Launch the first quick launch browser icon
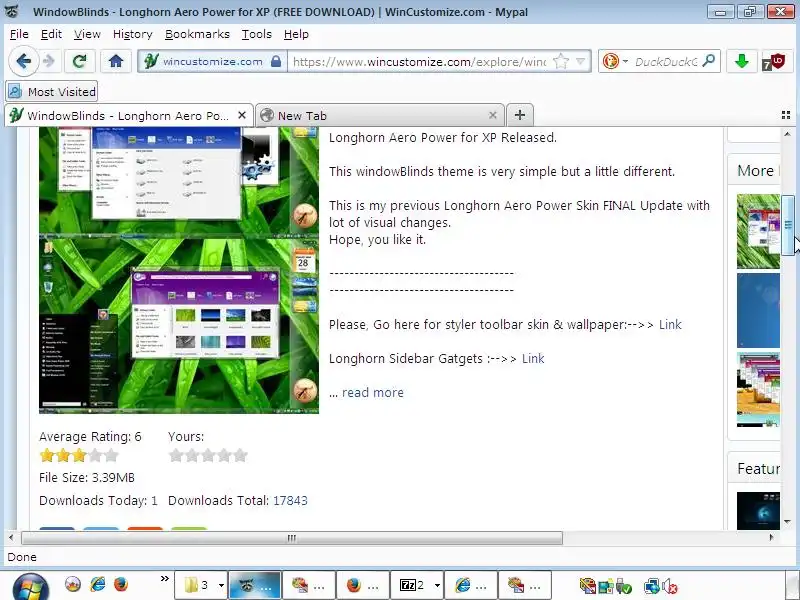The height and width of the screenshot is (600, 800). pyautogui.click(x=73, y=585)
